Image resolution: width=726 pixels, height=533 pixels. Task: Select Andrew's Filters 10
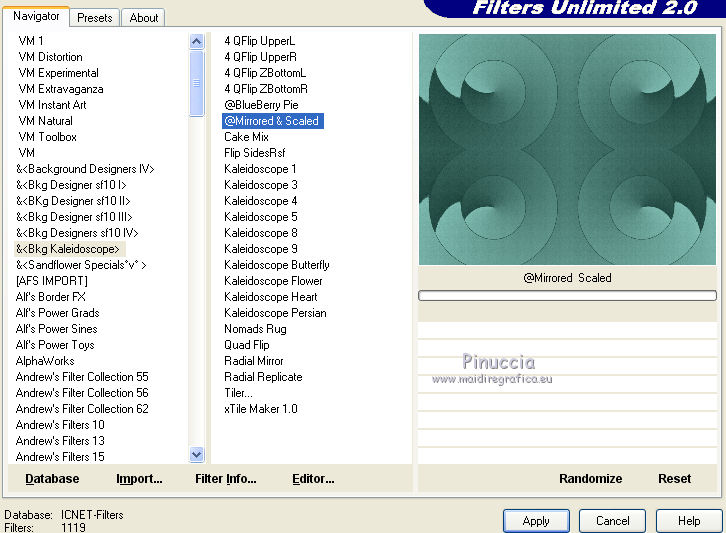coord(60,425)
